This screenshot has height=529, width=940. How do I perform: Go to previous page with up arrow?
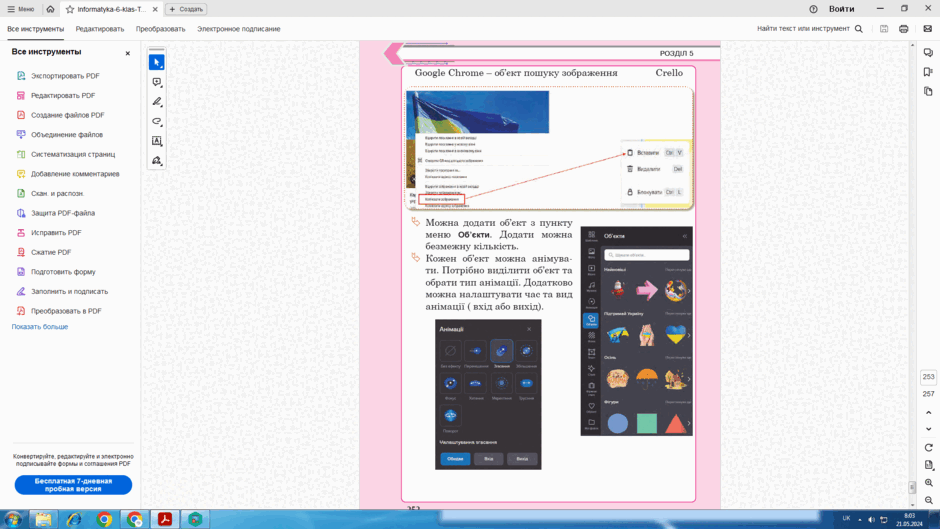click(929, 413)
